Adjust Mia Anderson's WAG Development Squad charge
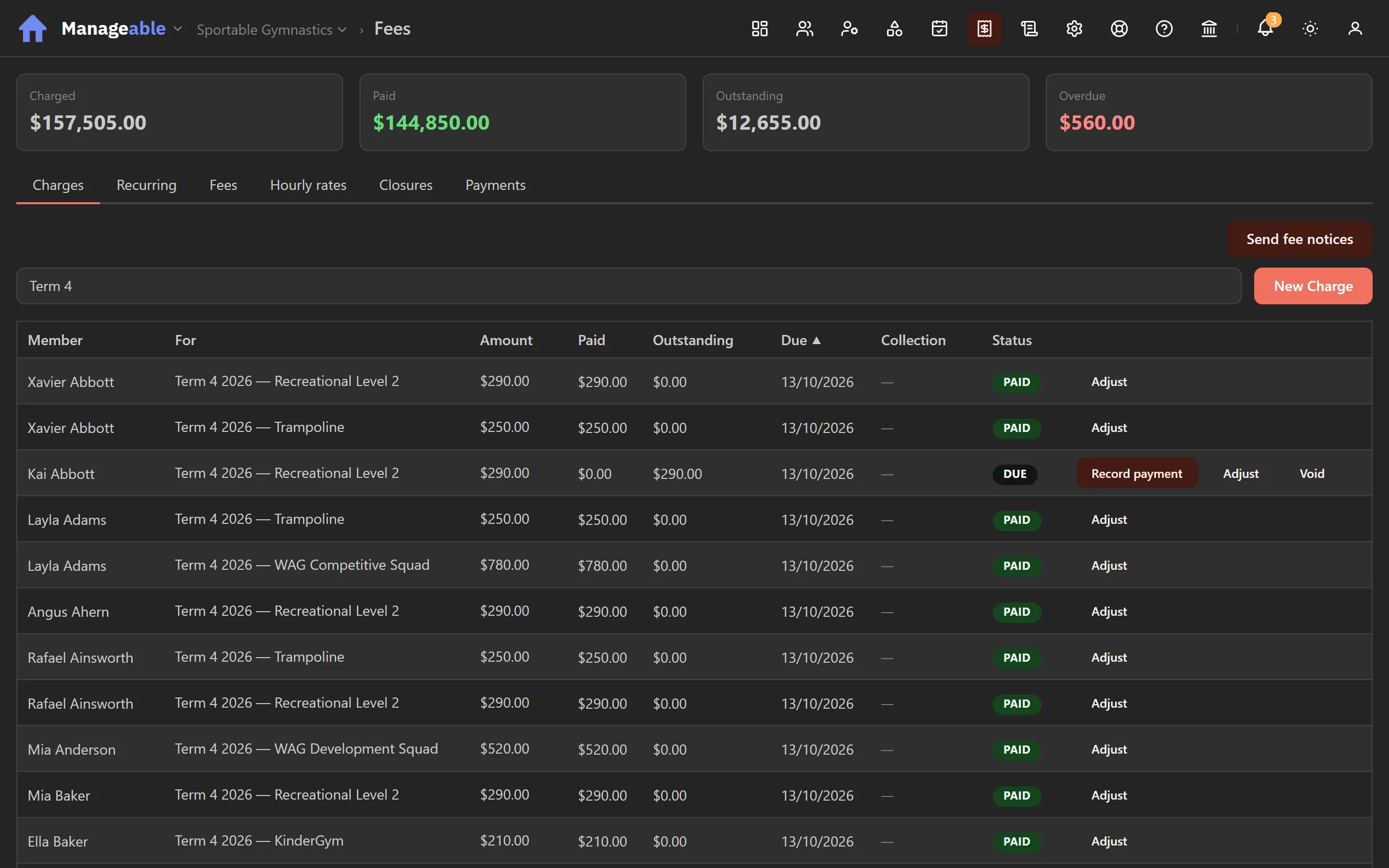 click(1109, 749)
